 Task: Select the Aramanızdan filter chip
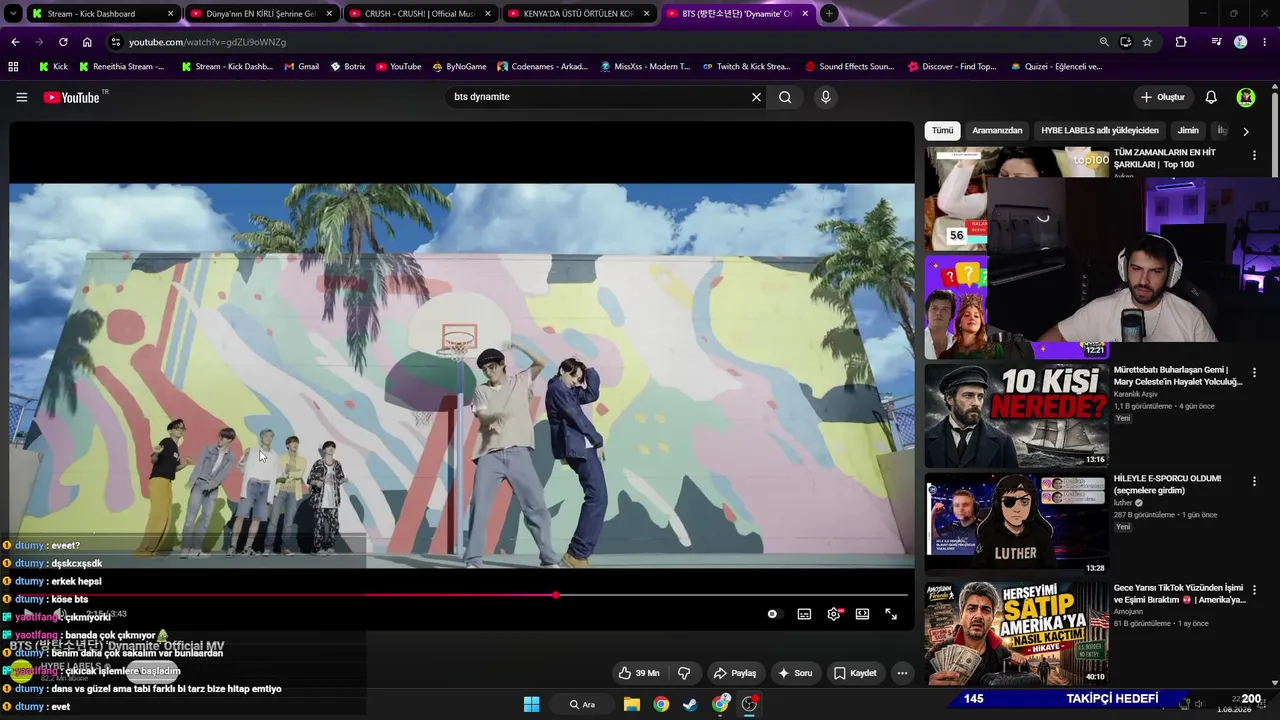pyautogui.click(x=997, y=131)
